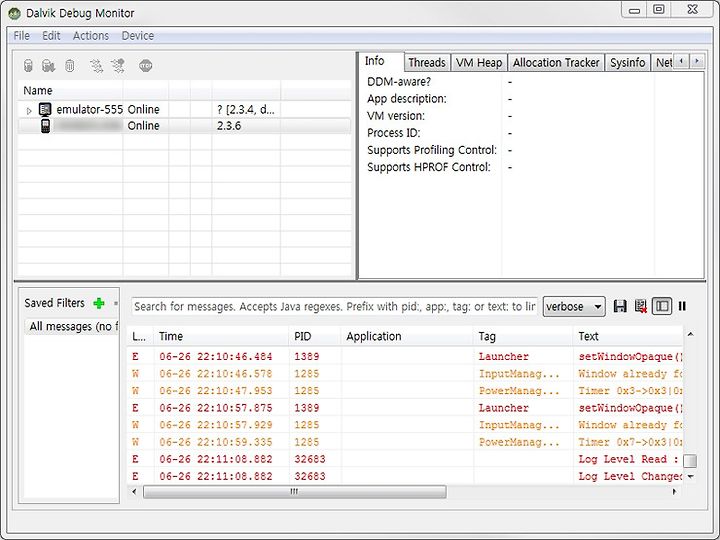The height and width of the screenshot is (540, 720).
Task: Click the Start Method Profiling icon
Action: 118,66
